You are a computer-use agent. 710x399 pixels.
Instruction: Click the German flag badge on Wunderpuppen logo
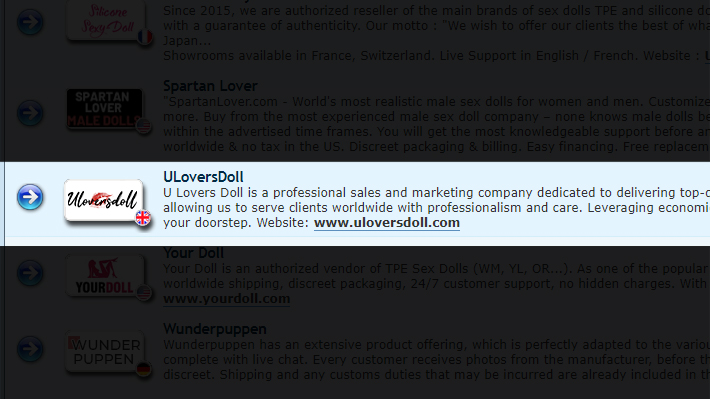[144, 369]
